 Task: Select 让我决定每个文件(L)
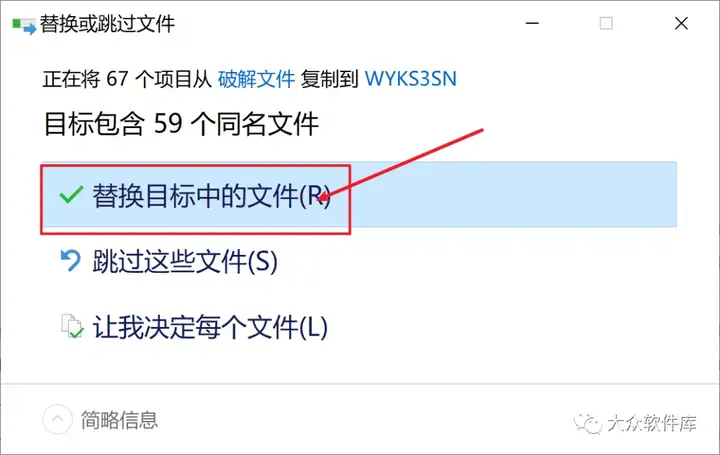pos(210,327)
